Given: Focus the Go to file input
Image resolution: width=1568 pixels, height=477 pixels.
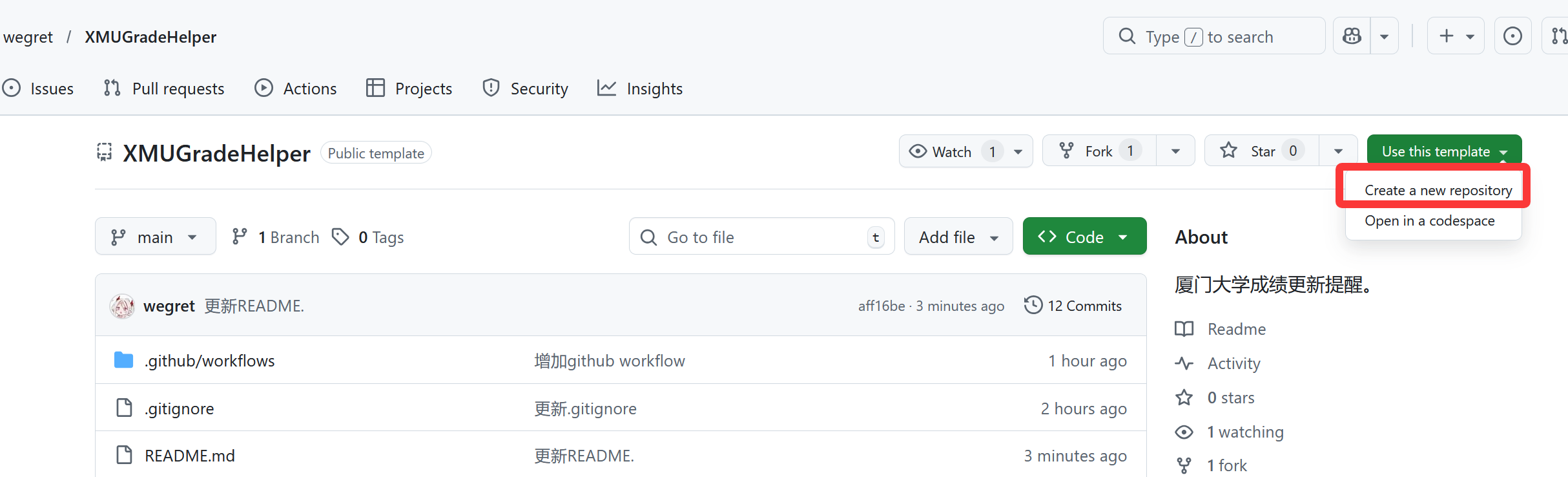Looking at the screenshot, I should [x=761, y=237].
